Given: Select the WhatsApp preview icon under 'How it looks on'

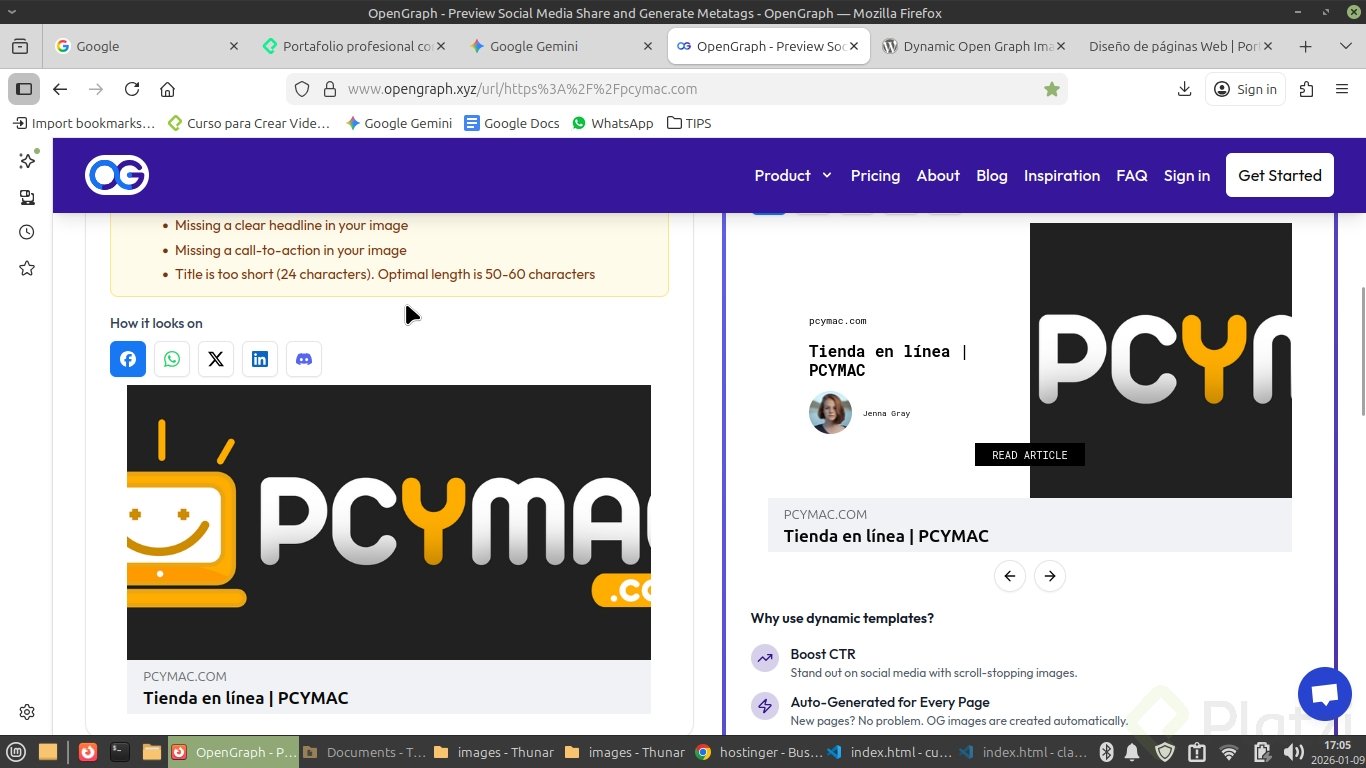Looking at the screenshot, I should click(x=172, y=359).
